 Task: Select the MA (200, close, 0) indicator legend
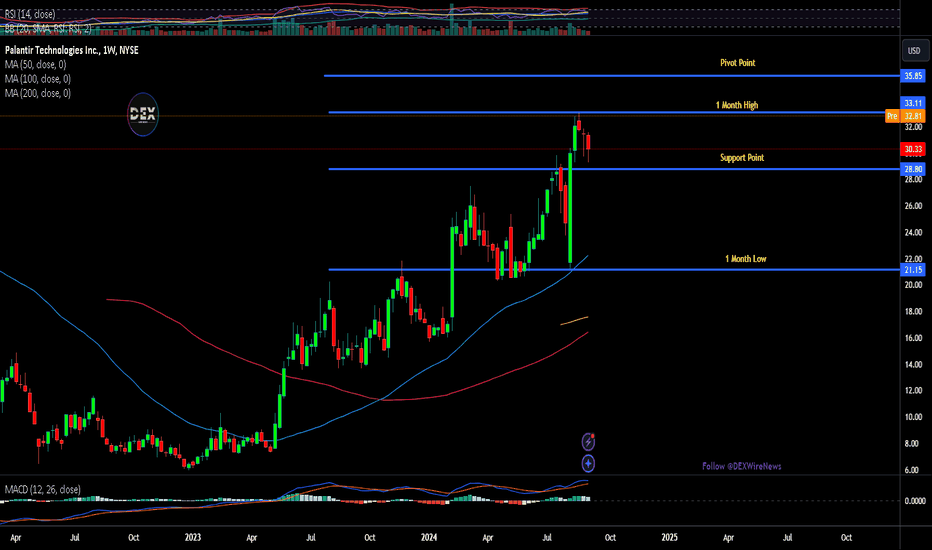point(37,93)
